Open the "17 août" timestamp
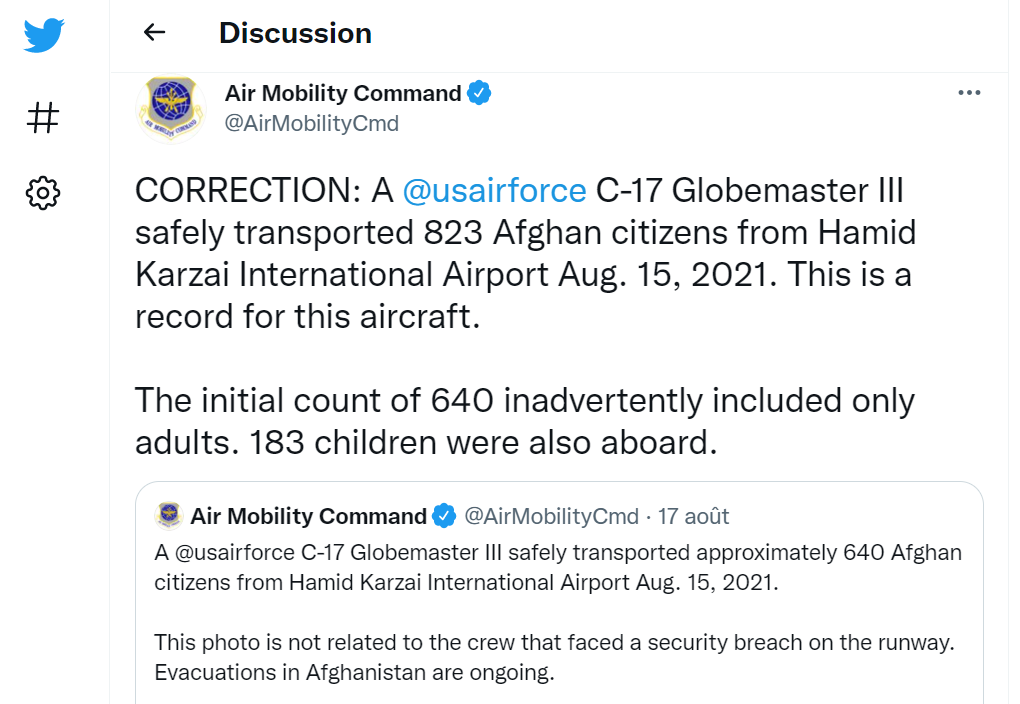Viewport: 1020px width, 704px height. (x=693, y=516)
